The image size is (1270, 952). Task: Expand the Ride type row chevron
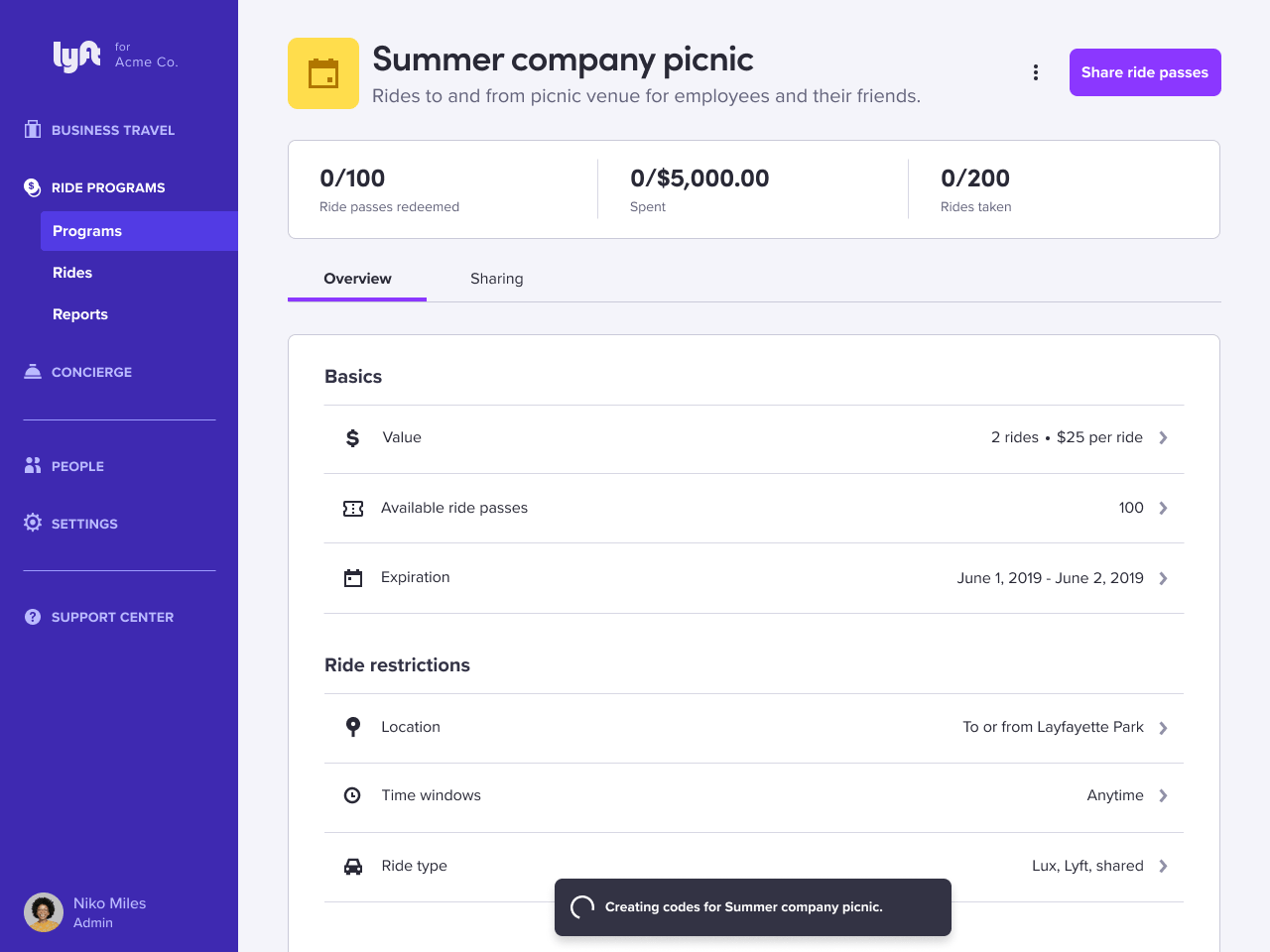[1164, 866]
